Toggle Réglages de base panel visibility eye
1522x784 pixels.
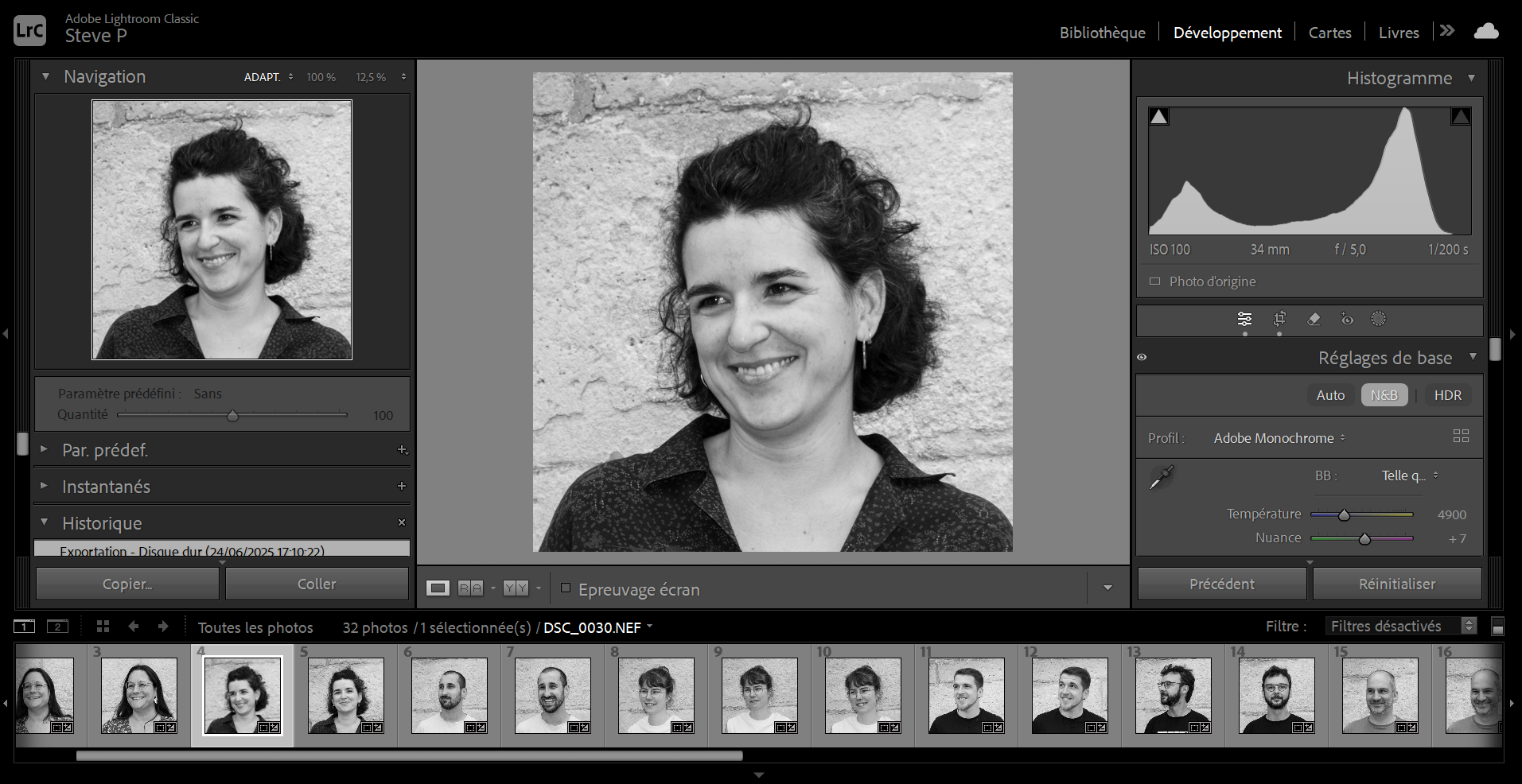1142,358
